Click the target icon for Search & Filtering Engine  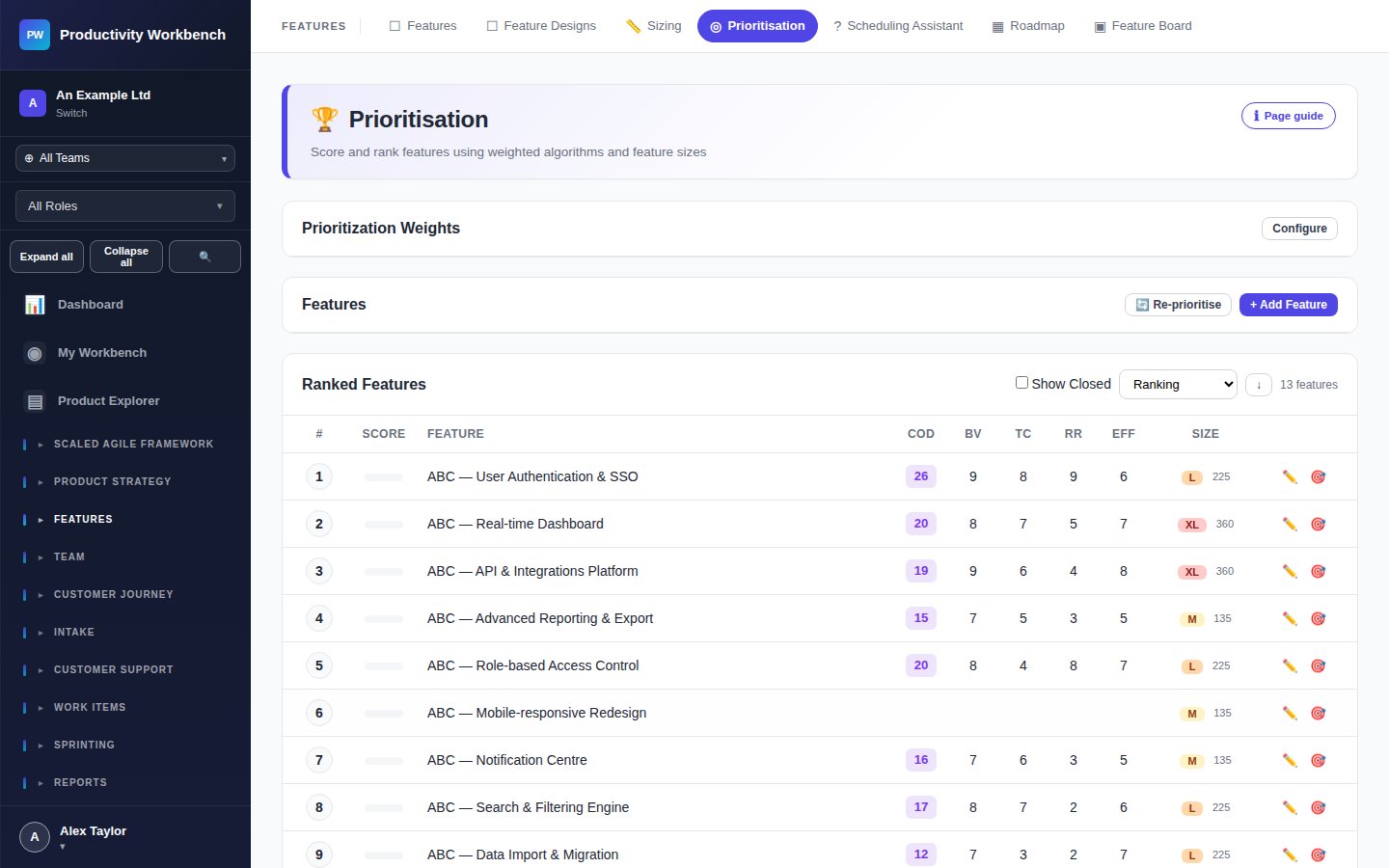1319,807
